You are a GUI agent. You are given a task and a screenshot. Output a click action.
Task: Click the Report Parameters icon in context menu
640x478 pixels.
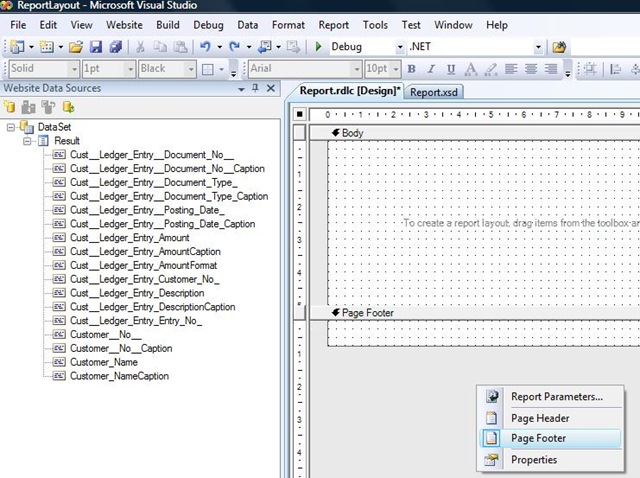(491, 397)
